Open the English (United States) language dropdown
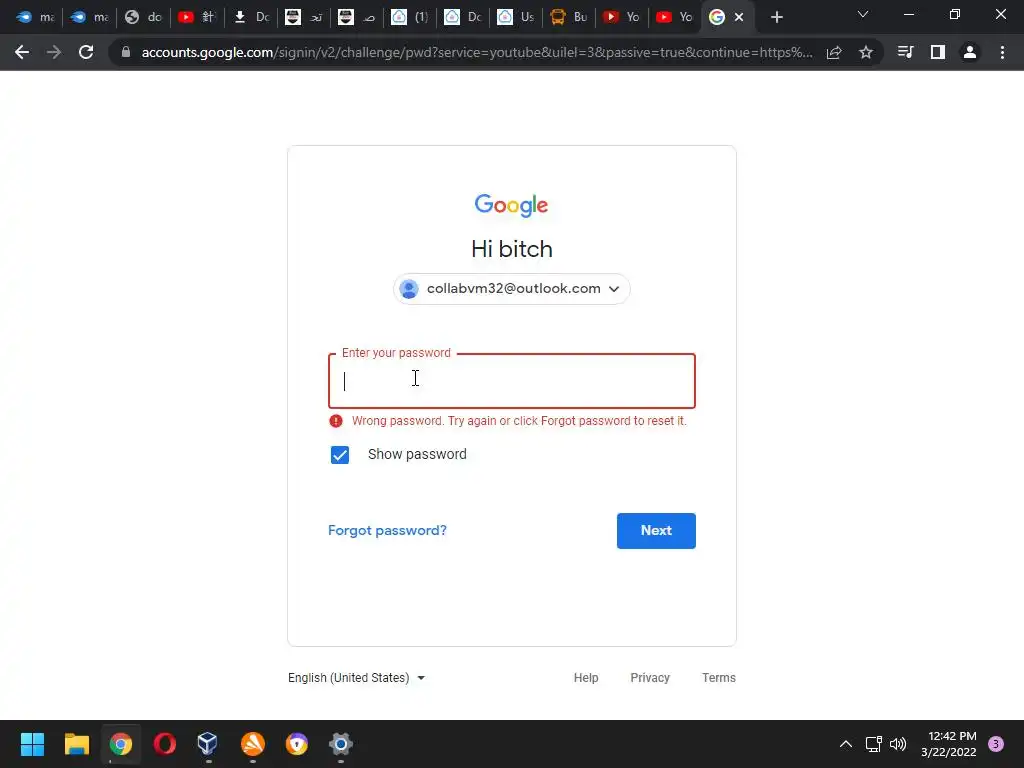Screen dimensions: 1024x768 tap(357, 678)
